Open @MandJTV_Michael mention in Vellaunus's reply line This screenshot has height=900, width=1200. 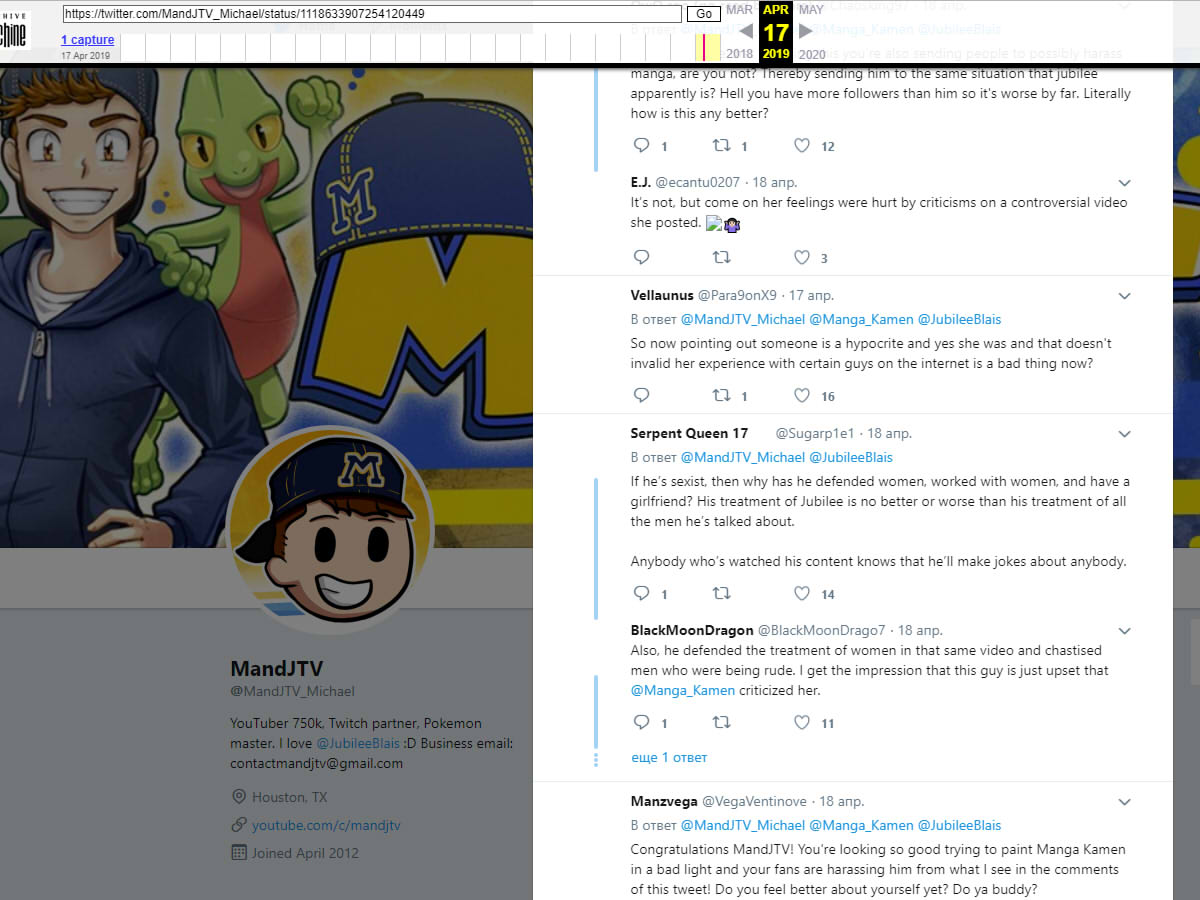pos(743,319)
